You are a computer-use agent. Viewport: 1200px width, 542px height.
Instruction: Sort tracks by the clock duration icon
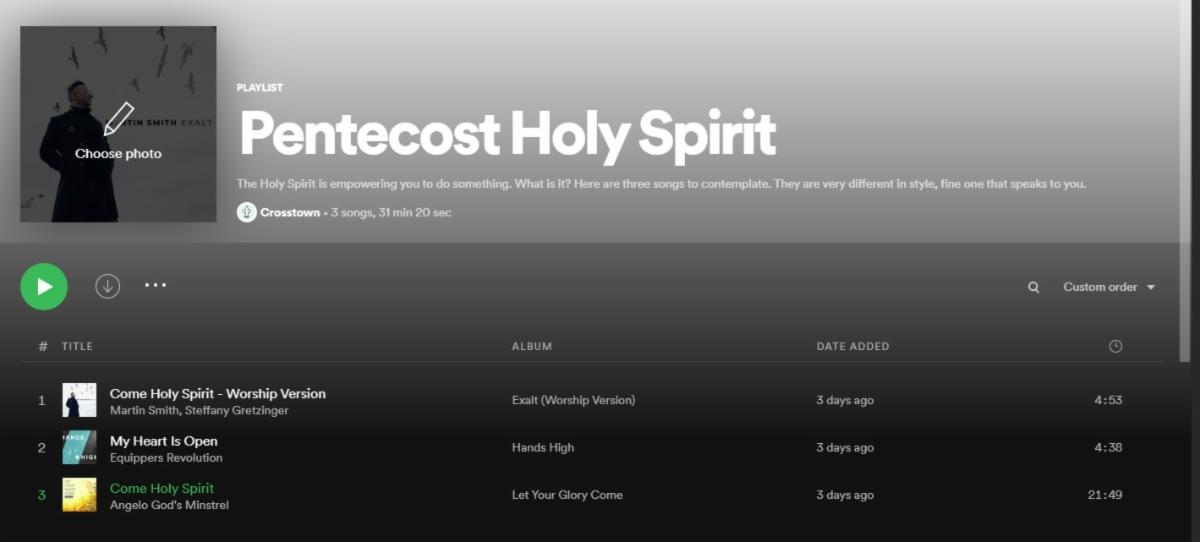click(1115, 346)
